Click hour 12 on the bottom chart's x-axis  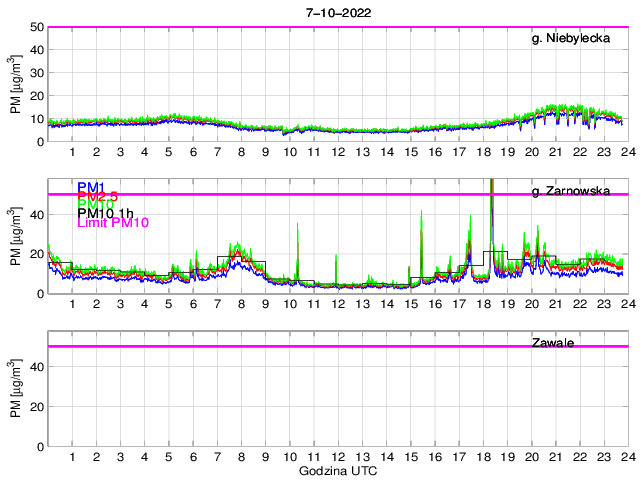pos(338,457)
